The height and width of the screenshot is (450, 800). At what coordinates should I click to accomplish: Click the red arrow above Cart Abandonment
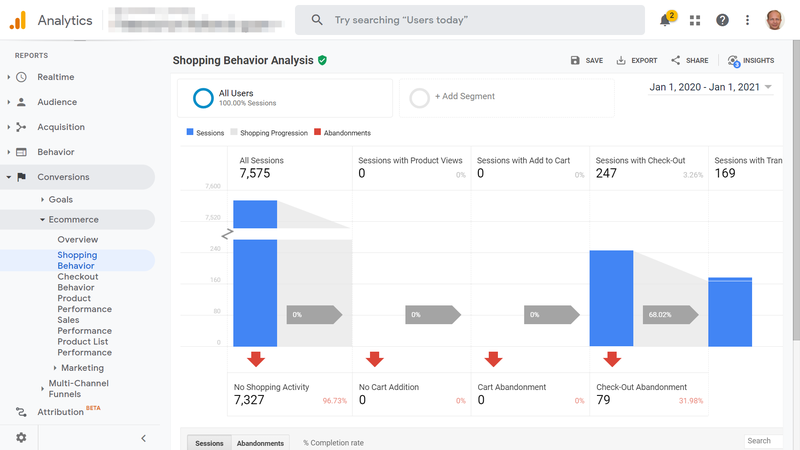tap(493, 359)
